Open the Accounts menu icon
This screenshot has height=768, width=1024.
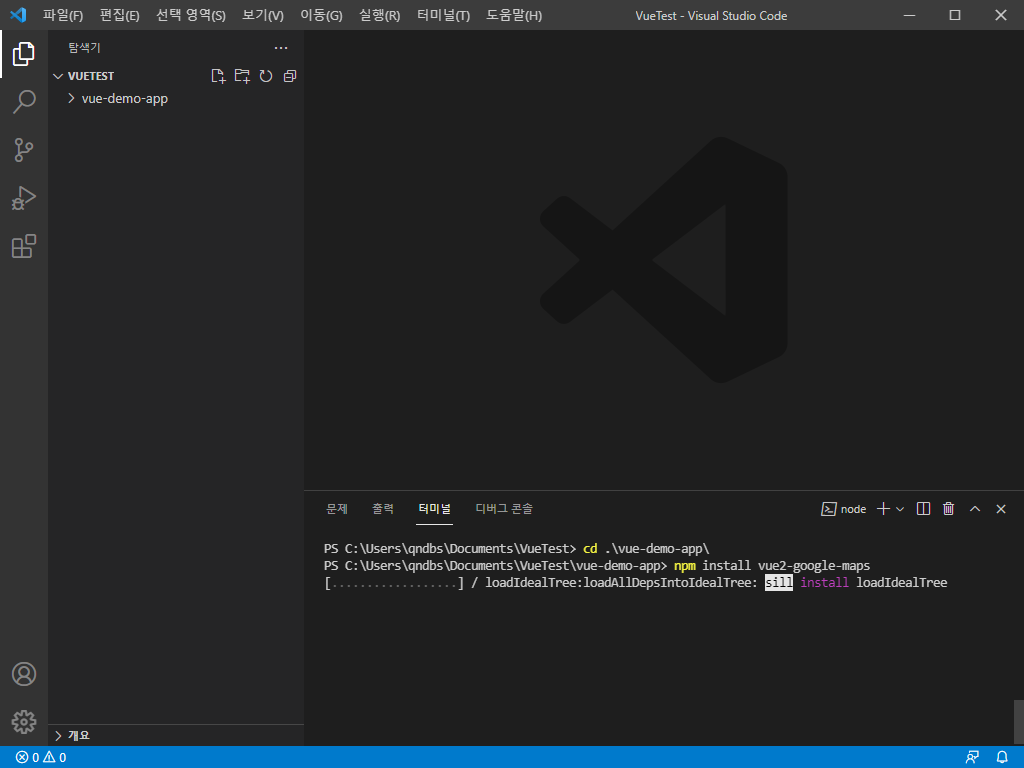point(24,674)
